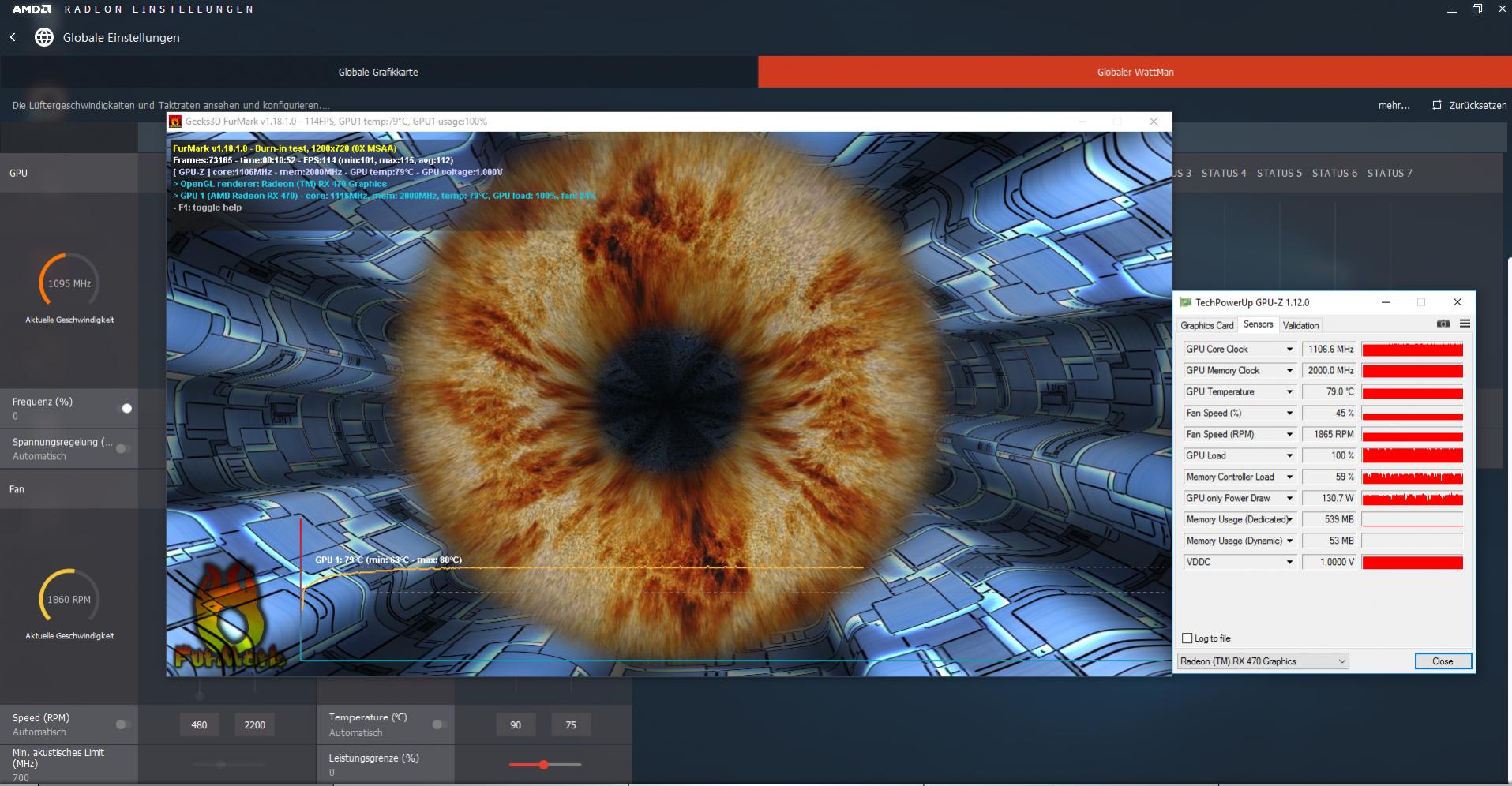Toggle the fan Speed (RPM) switch
The width and height of the screenshot is (1512, 786).
pyautogui.click(x=124, y=724)
